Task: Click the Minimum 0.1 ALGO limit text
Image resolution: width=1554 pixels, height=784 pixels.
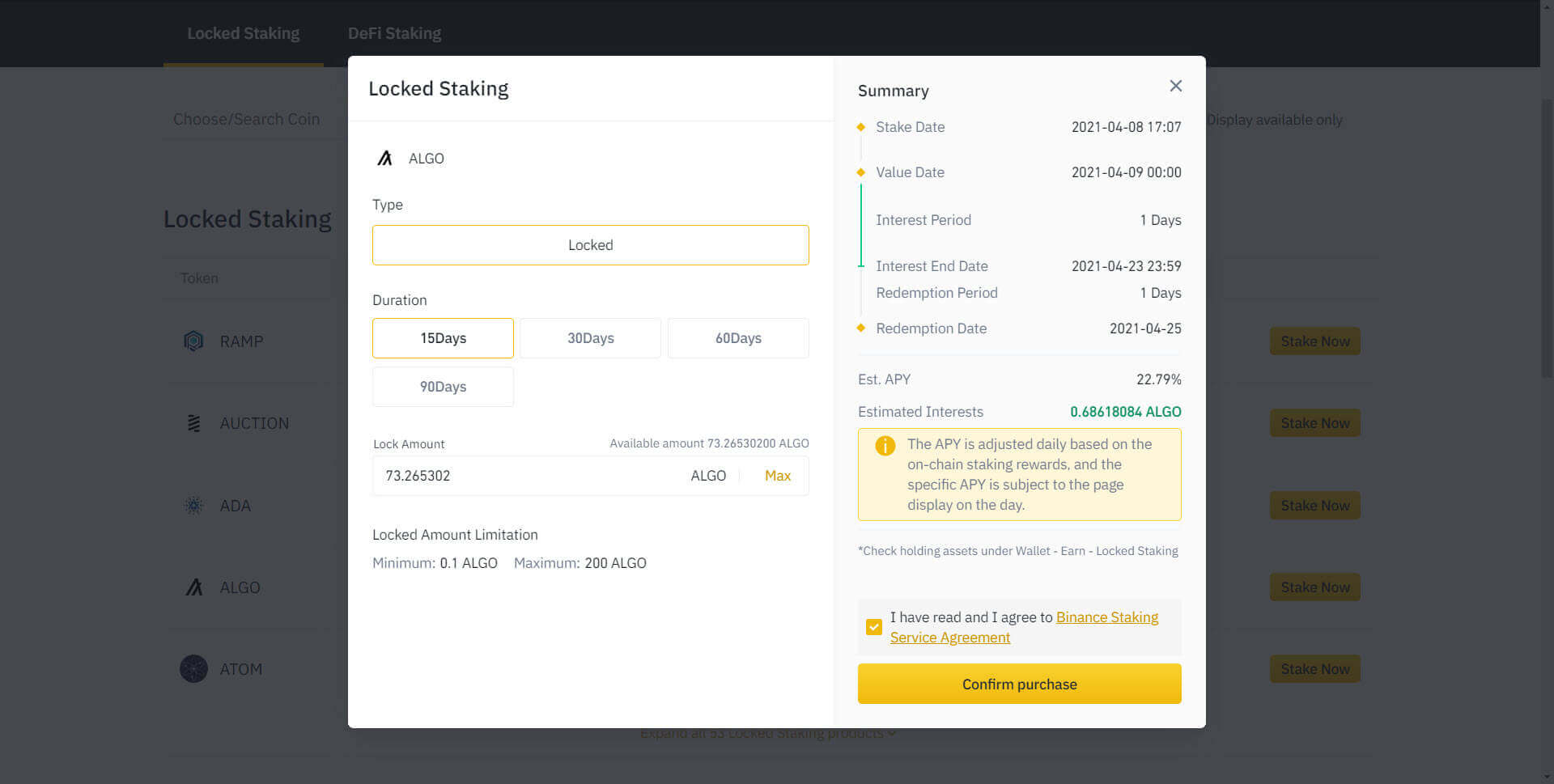Action: pos(435,563)
